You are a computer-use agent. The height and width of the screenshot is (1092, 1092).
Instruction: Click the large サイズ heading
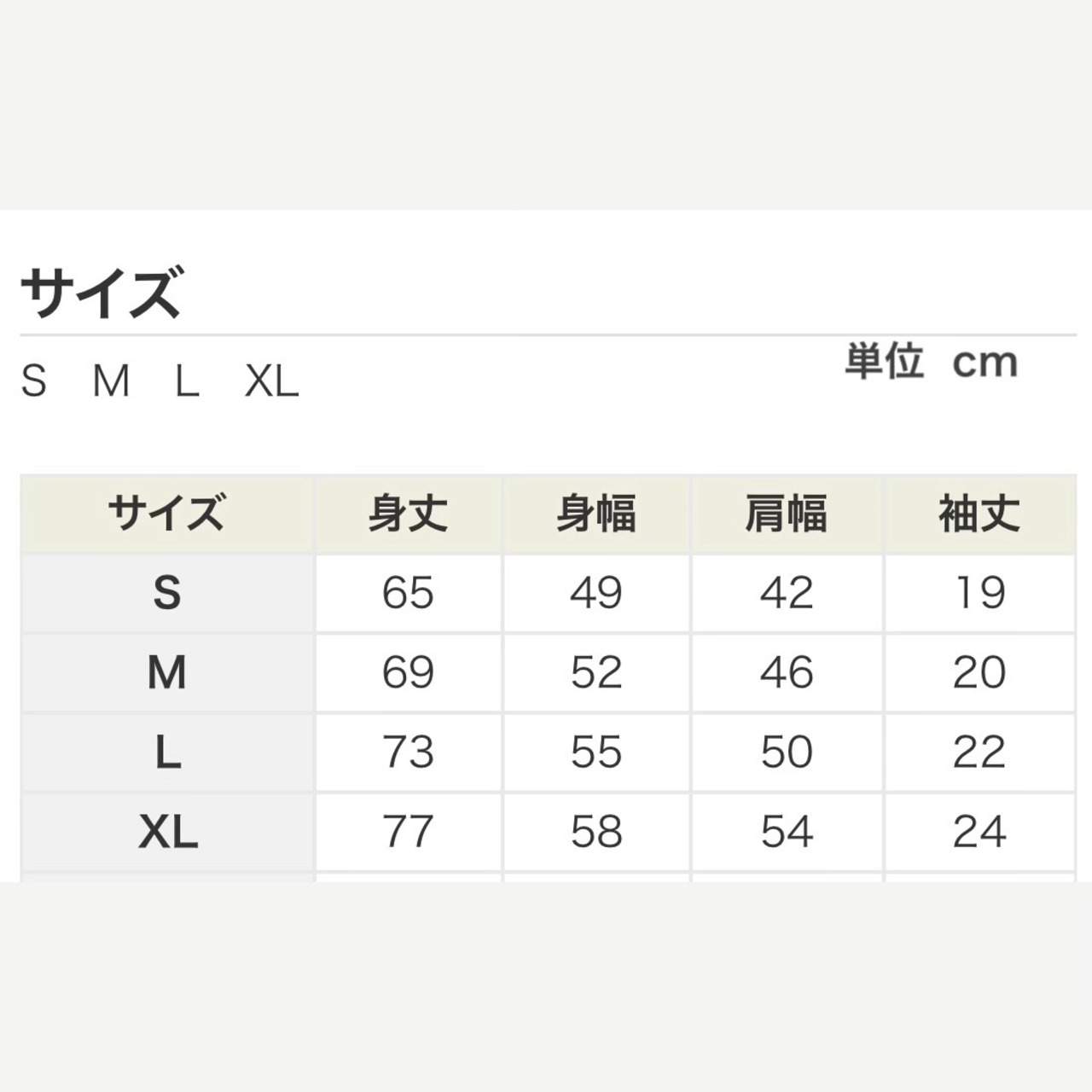101,293
